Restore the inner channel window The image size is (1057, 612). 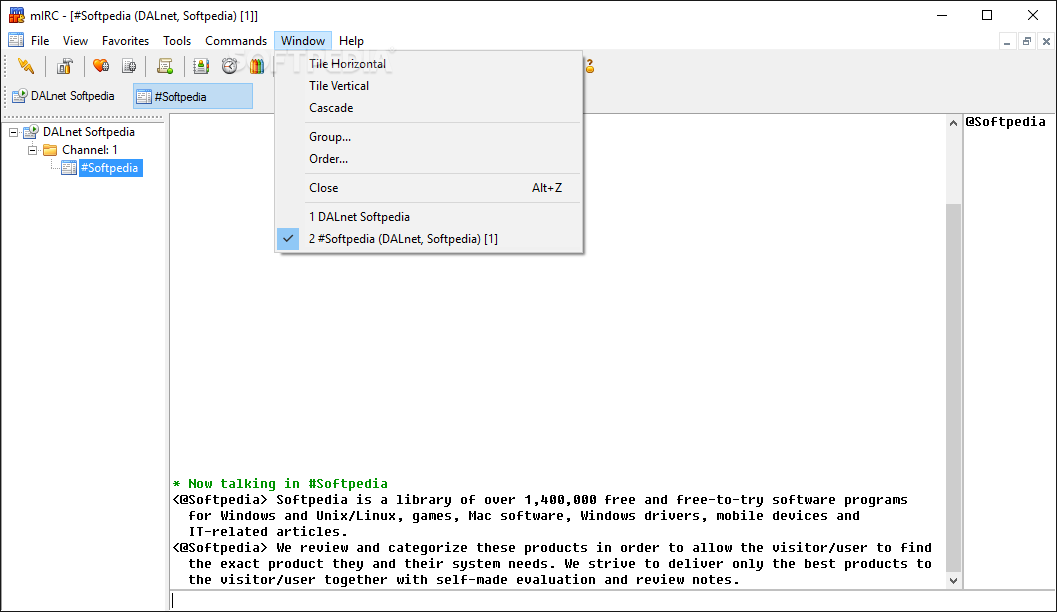coord(1027,42)
